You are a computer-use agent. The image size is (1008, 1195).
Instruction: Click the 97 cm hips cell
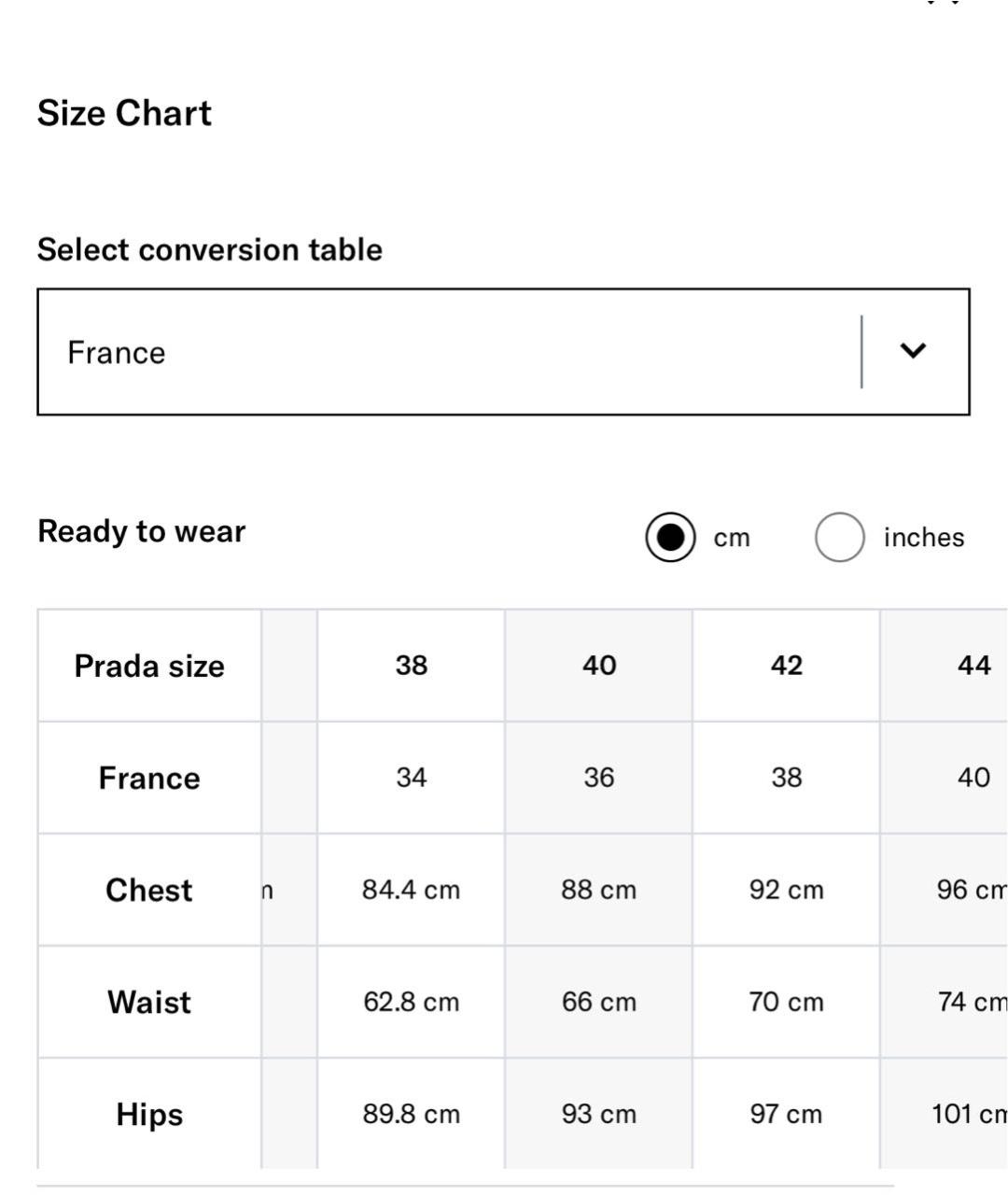(x=787, y=1114)
